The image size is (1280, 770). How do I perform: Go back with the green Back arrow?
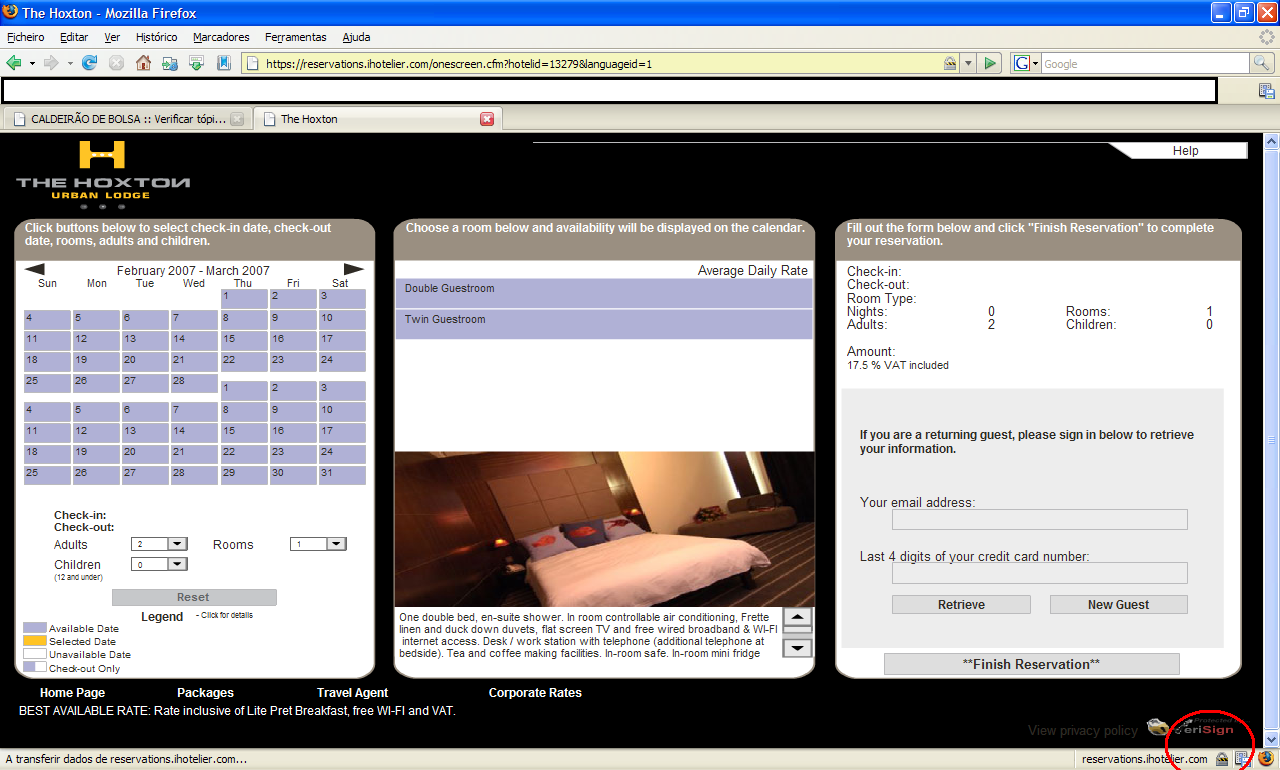tap(14, 63)
